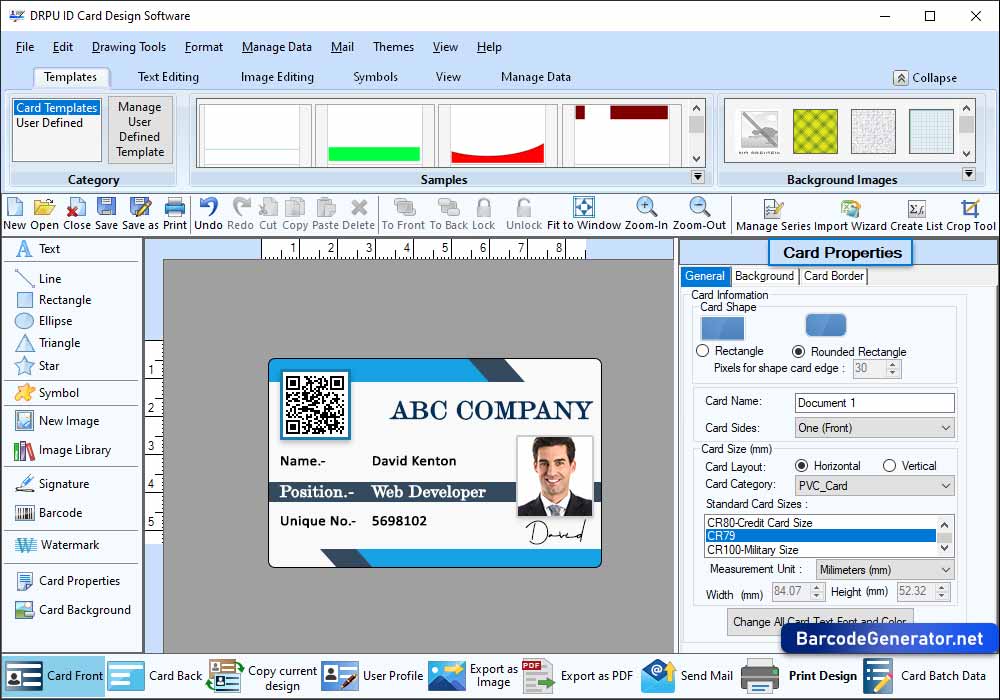Click the Create List icon
Viewport: 1000px width, 700px height.
916,208
